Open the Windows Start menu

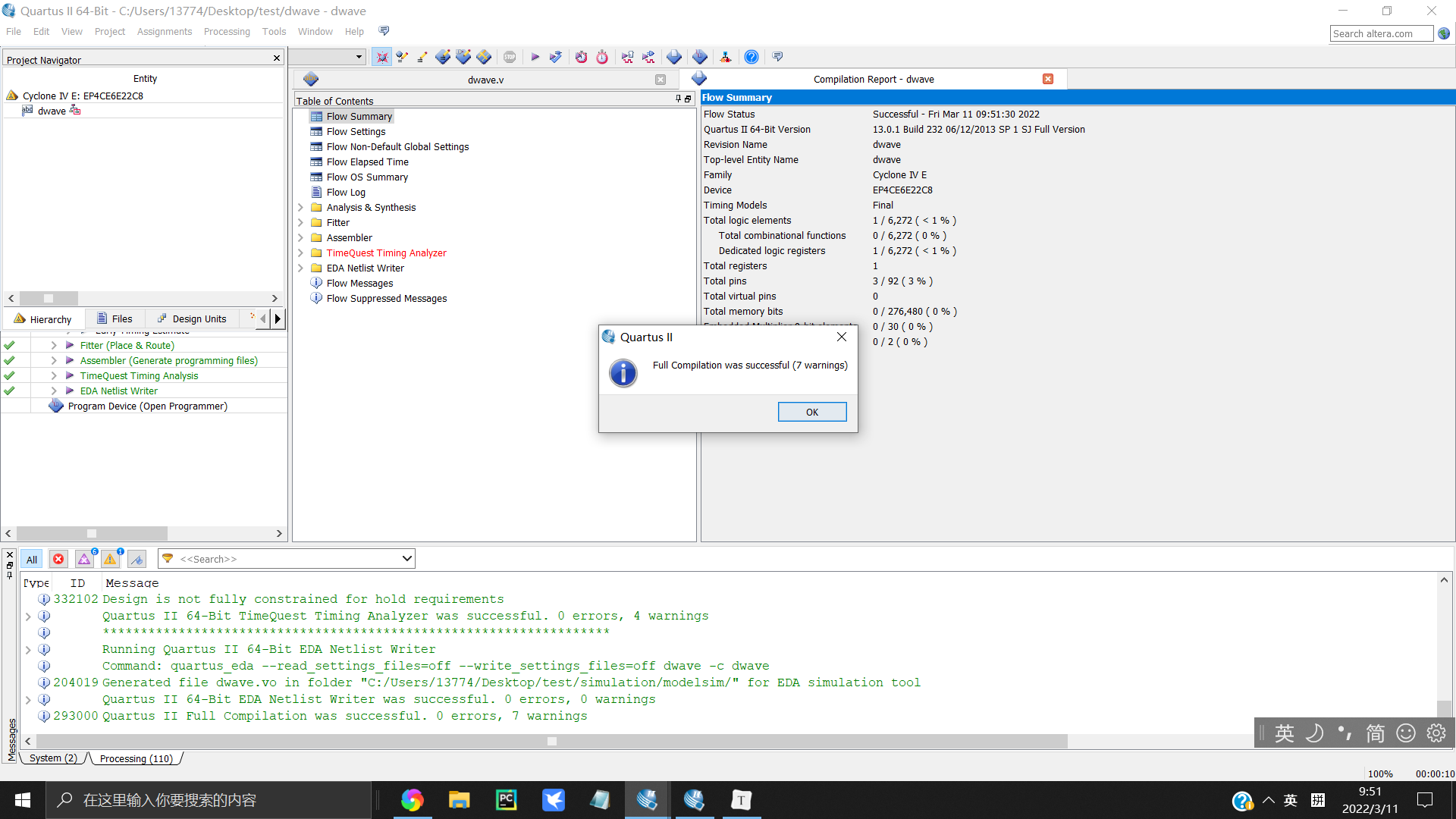point(23,800)
